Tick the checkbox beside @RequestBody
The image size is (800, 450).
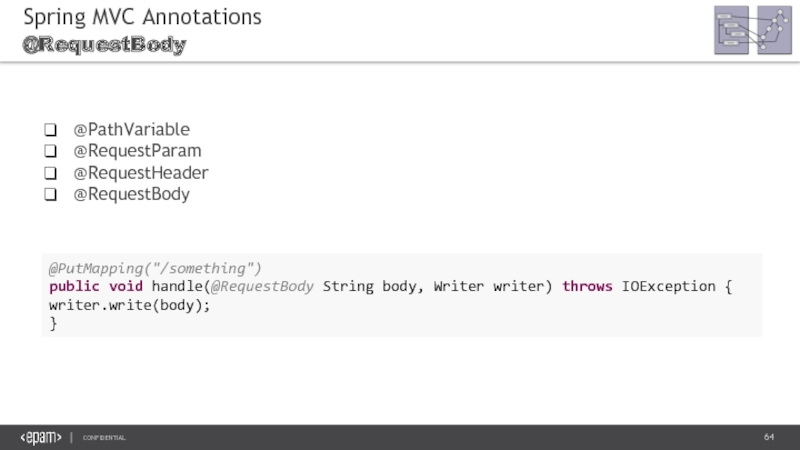point(50,195)
